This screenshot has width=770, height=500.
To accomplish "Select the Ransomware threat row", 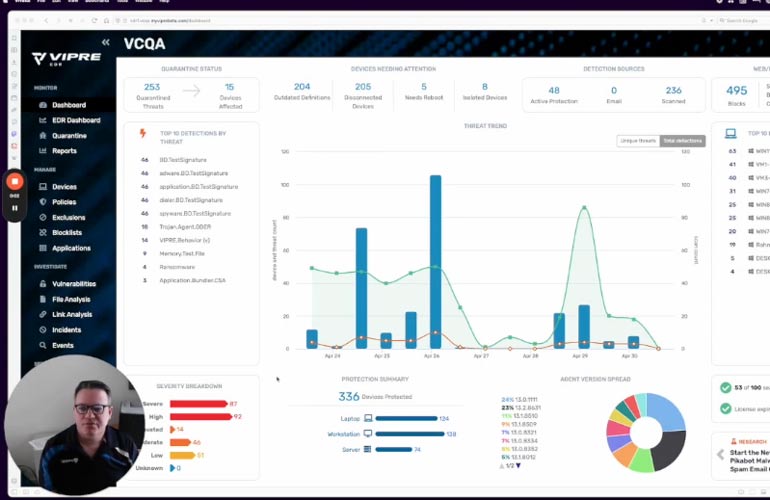I will 177,267.
